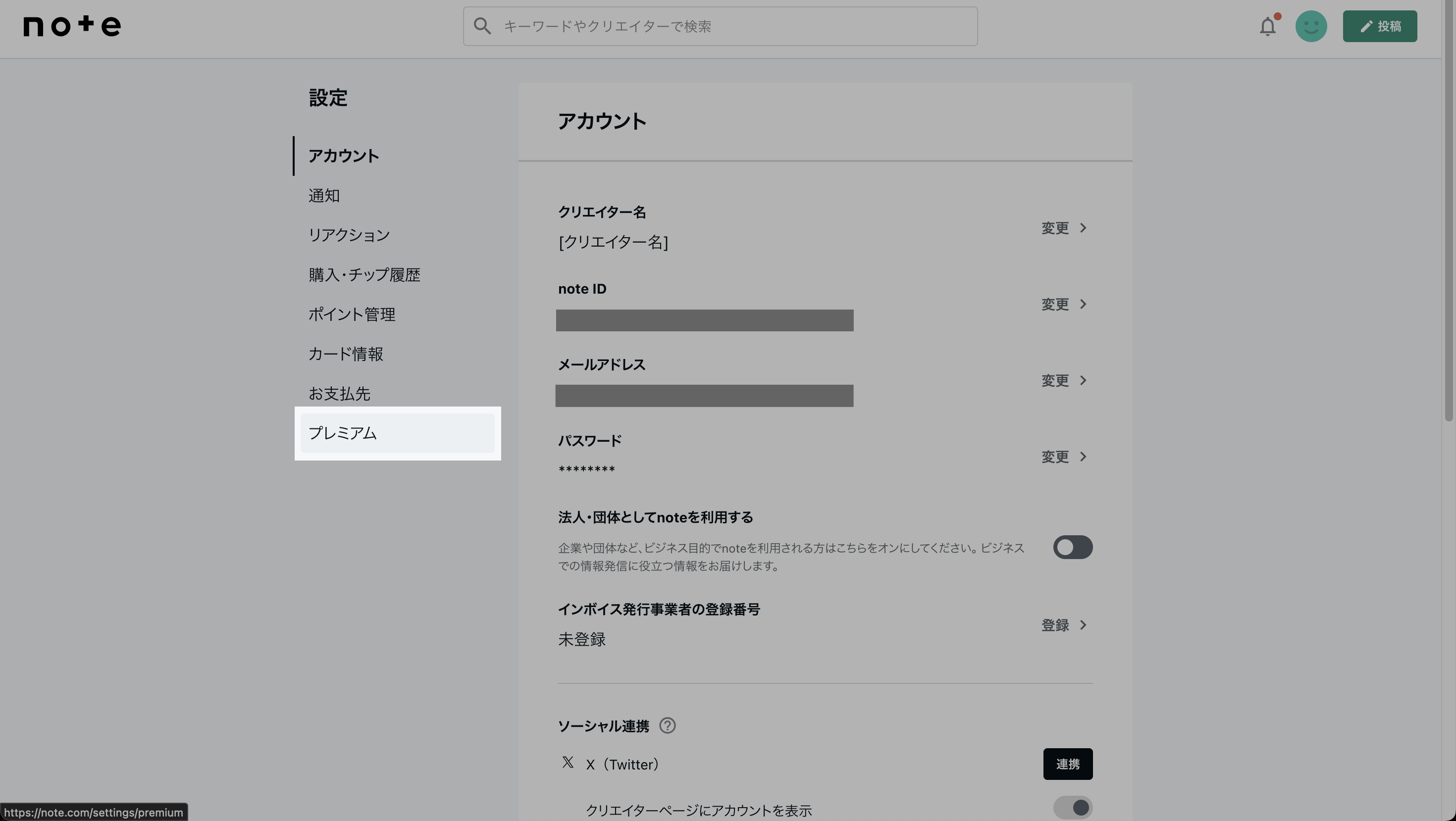
Task: Click the search magnifier icon
Action: coord(482,26)
